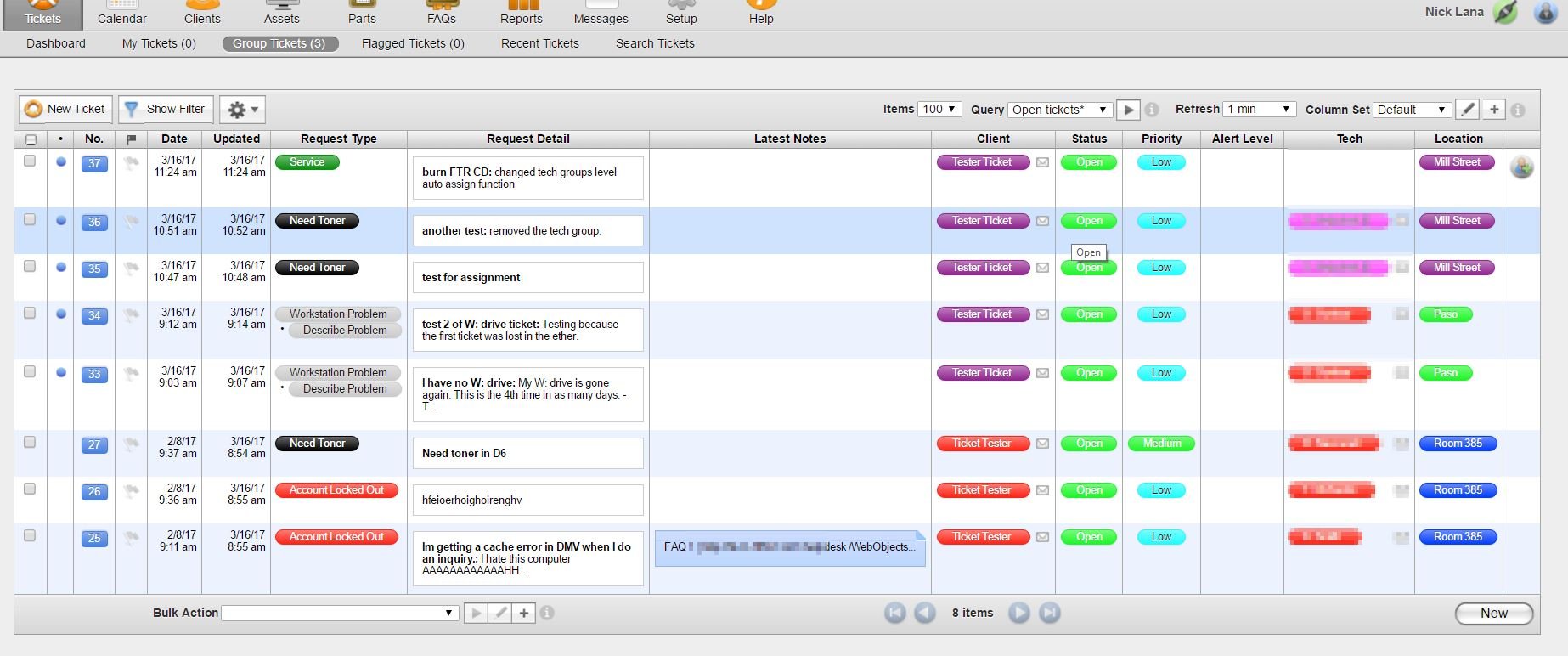Click the Show Filter button
The width and height of the screenshot is (1568, 656).
pyautogui.click(x=166, y=109)
